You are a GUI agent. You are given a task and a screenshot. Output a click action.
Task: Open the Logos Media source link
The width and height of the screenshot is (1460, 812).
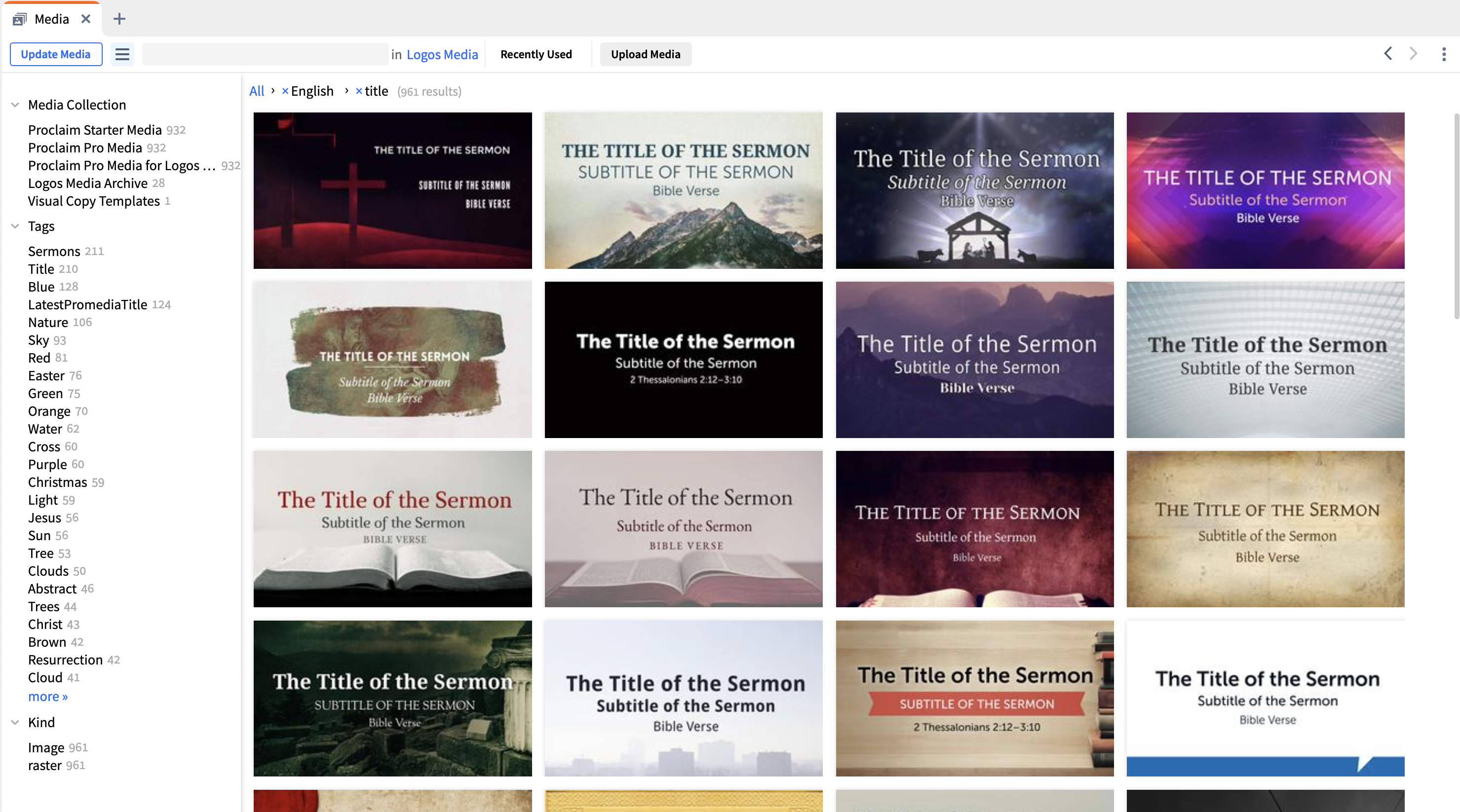tap(442, 54)
